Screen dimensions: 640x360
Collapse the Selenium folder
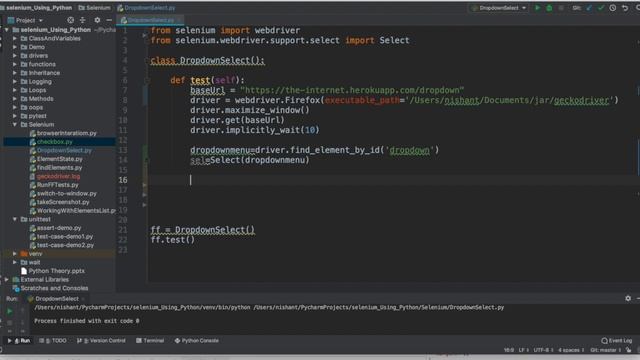[x=15, y=124]
